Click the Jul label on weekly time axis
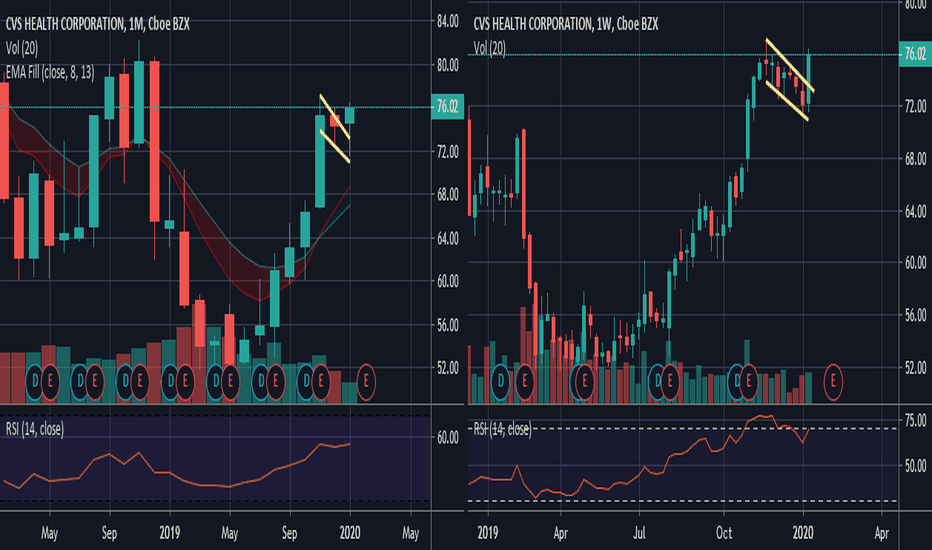The width and height of the screenshot is (932, 550). coord(640,533)
